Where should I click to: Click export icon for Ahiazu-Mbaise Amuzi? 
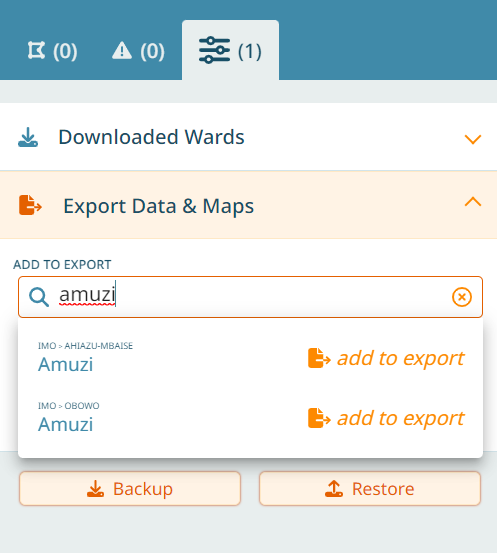[x=319, y=358]
